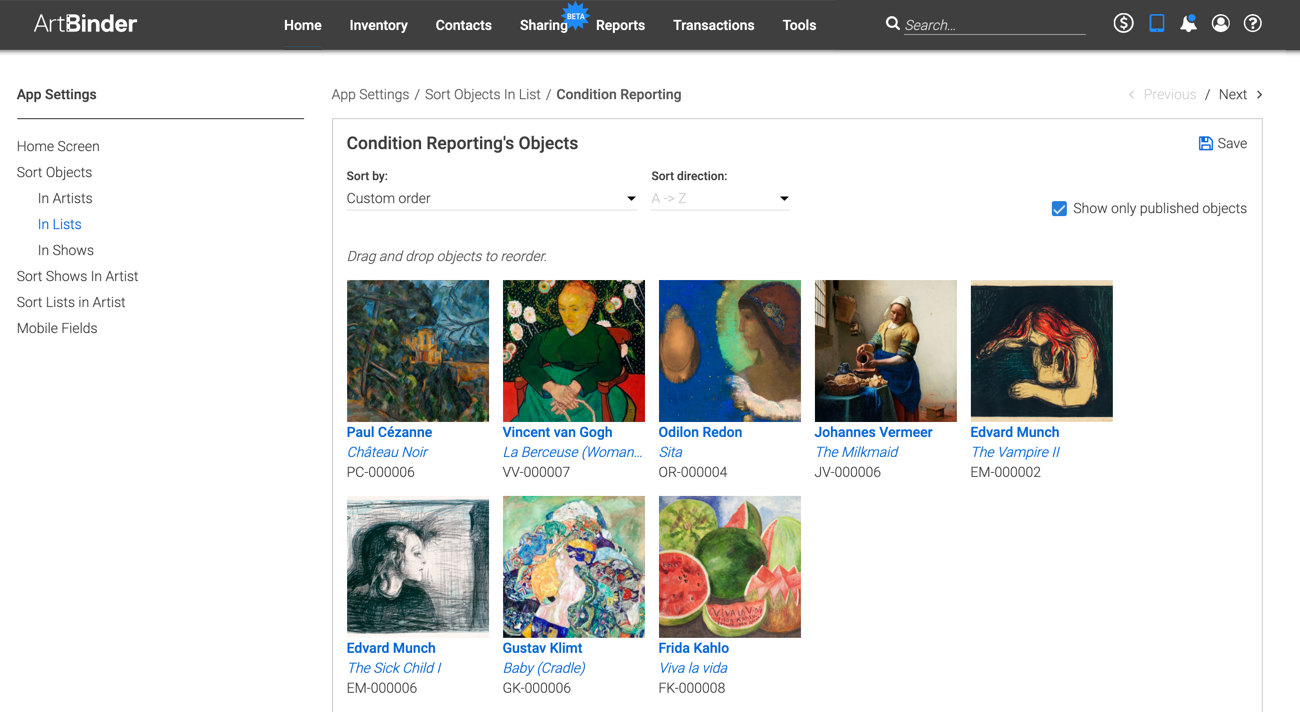This screenshot has height=712, width=1300.
Task: Open the La Berceuse title link
Action: coord(572,452)
